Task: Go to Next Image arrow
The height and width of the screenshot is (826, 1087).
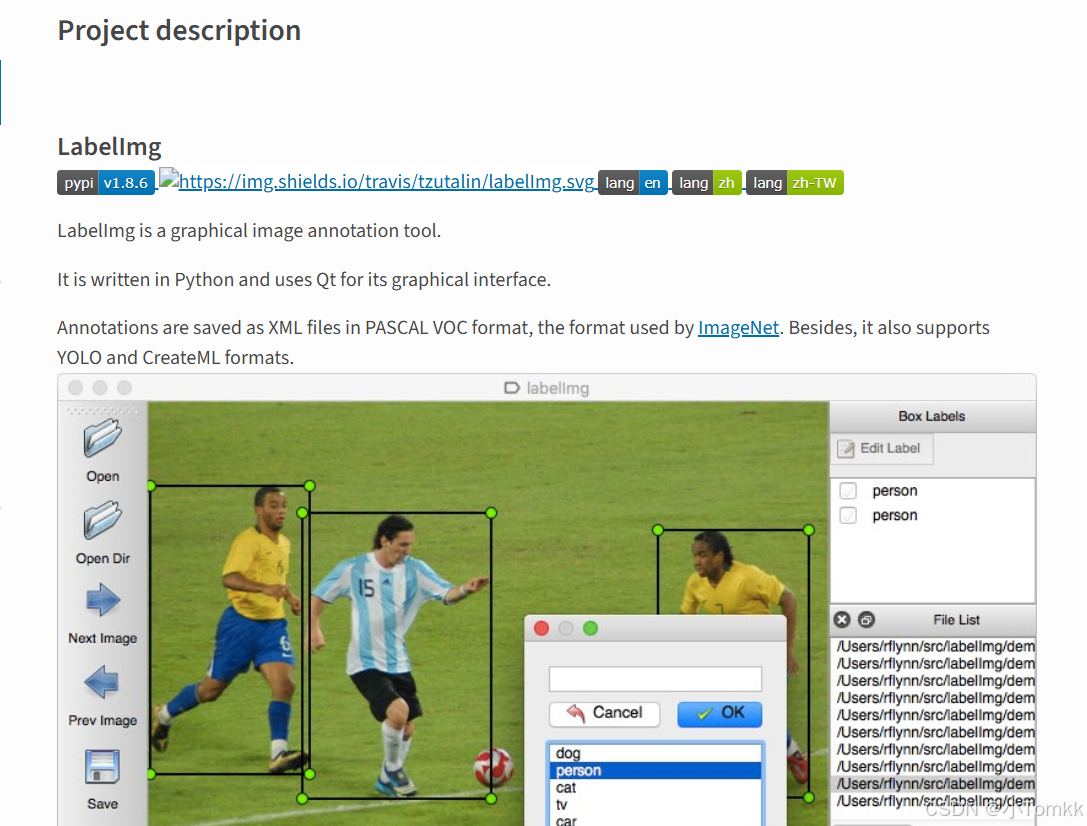Action: tap(103, 600)
